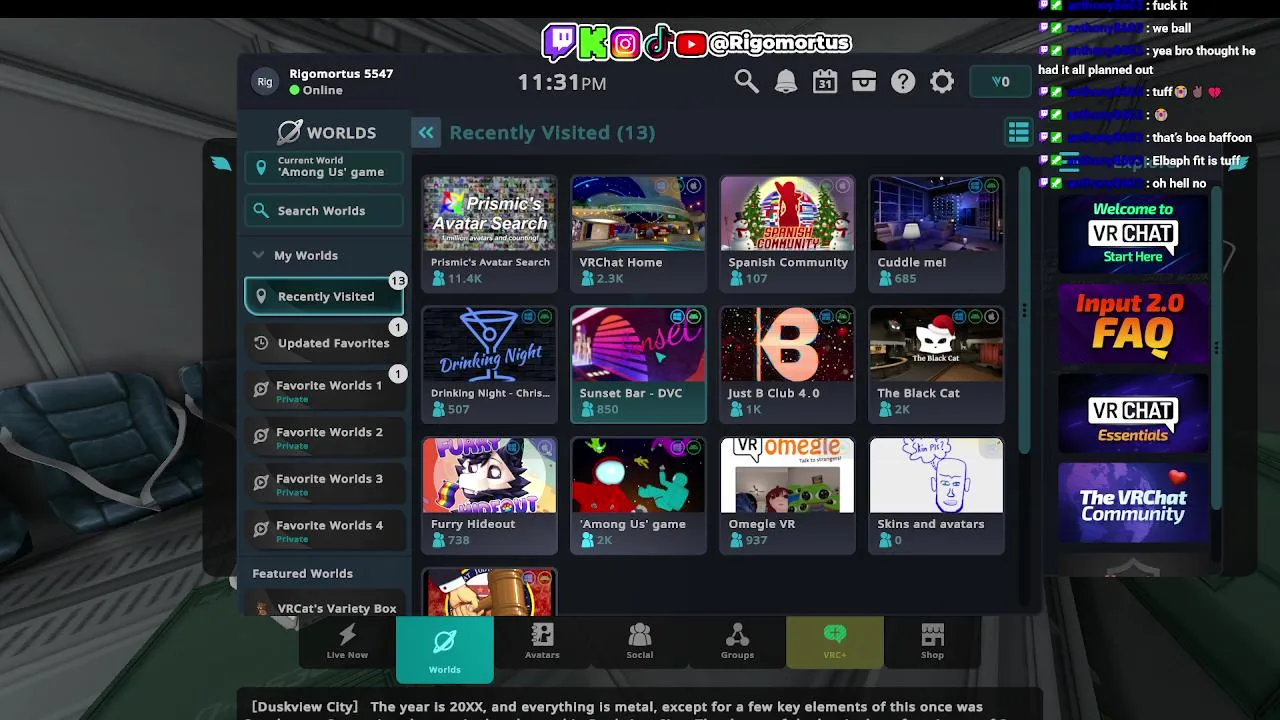Click the 11:31 PM clock display
The width and height of the screenshot is (1280, 720).
click(x=562, y=83)
